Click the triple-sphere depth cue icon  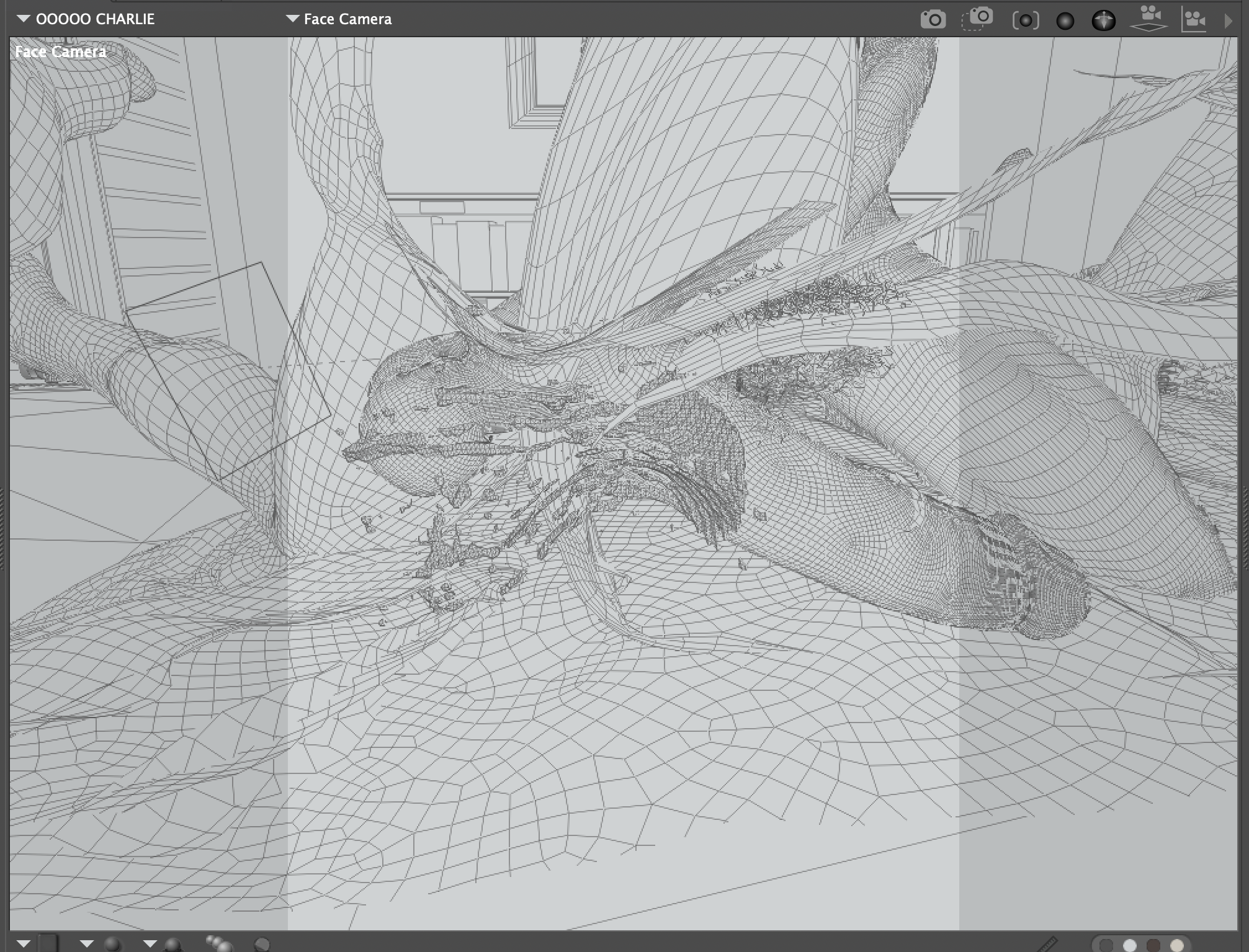tap(218, 944)
